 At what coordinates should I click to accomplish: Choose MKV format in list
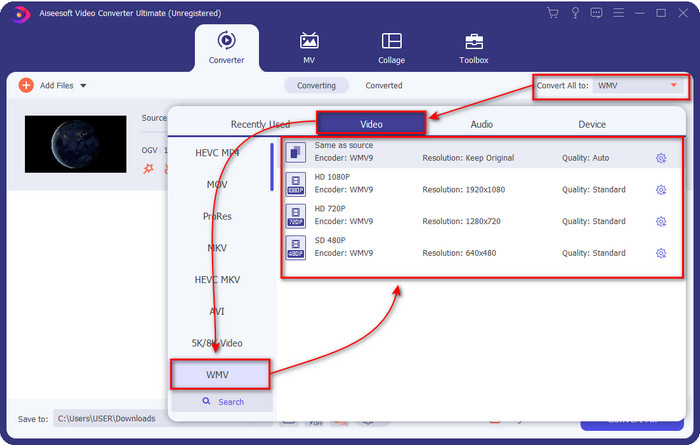tap(217, 248)
